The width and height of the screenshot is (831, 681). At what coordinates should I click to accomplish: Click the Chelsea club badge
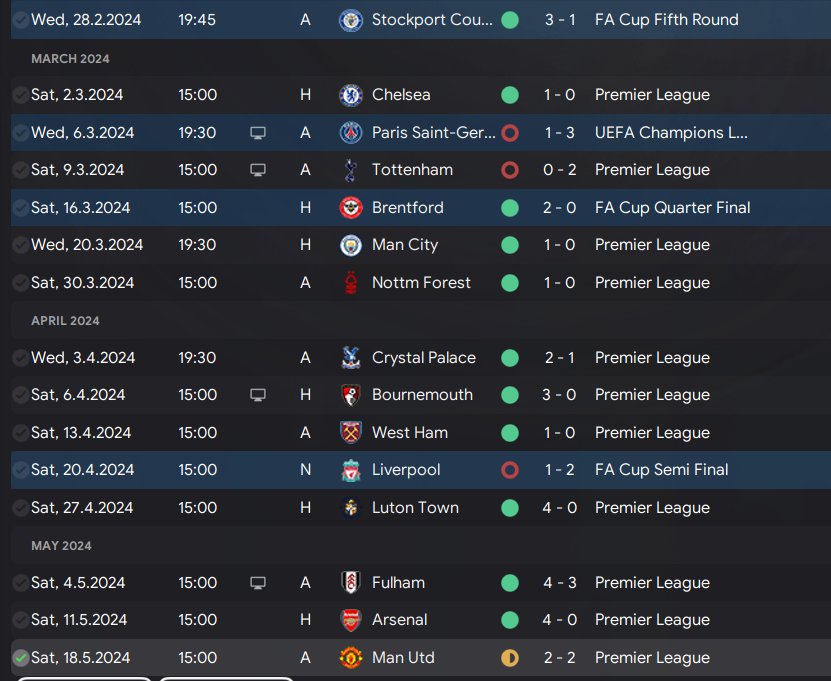pos(351,95)
